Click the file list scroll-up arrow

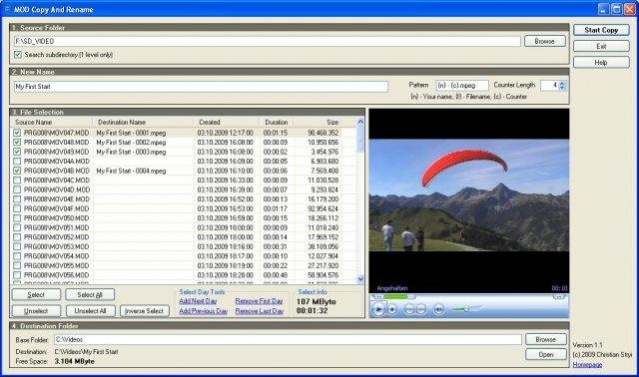(360, 121)
